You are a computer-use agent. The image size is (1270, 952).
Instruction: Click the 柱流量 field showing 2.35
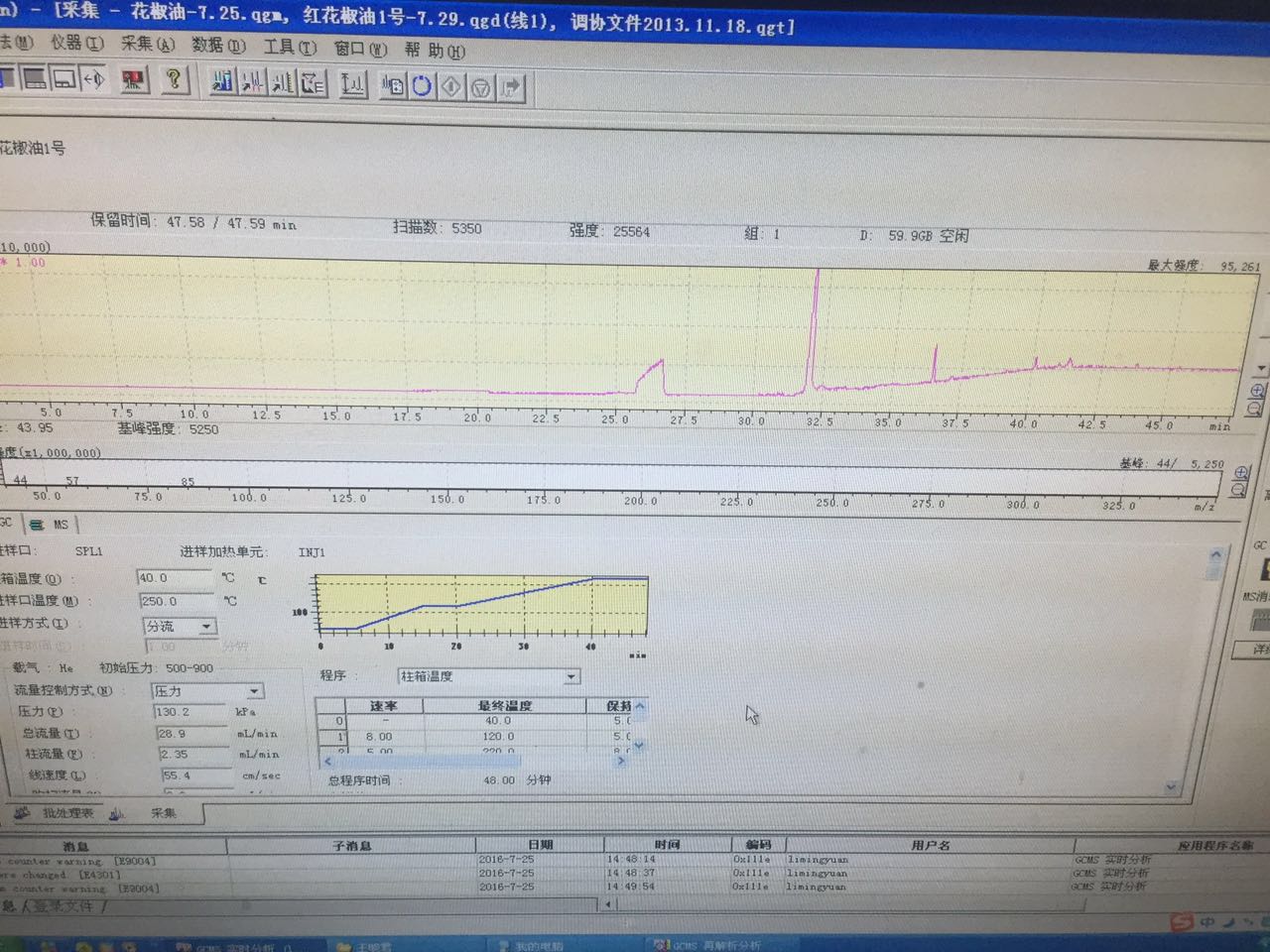click(194, 755)
